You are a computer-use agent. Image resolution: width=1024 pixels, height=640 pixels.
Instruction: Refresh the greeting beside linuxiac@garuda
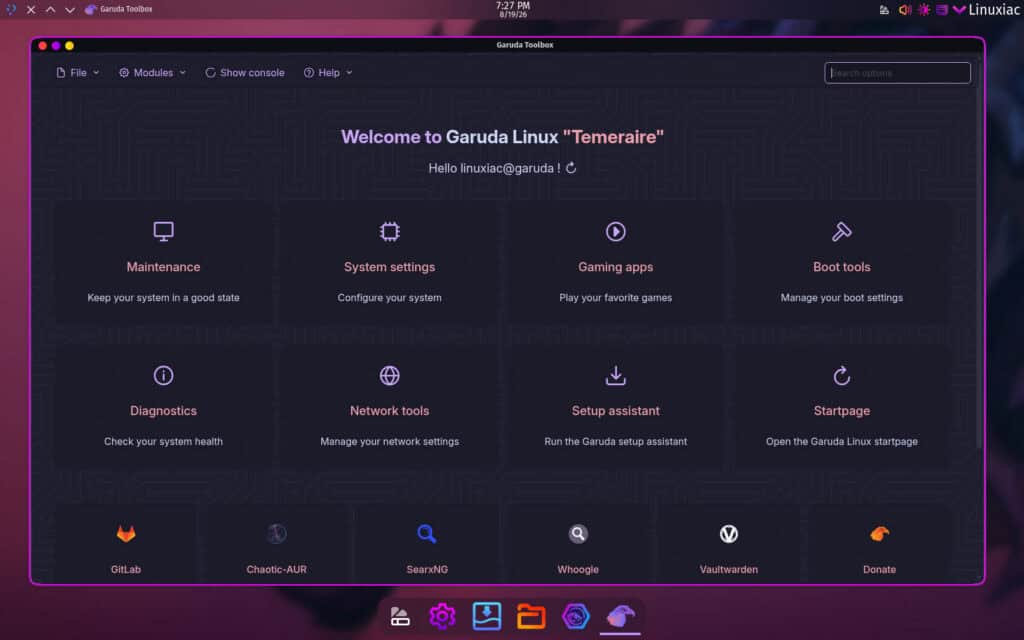571,168
